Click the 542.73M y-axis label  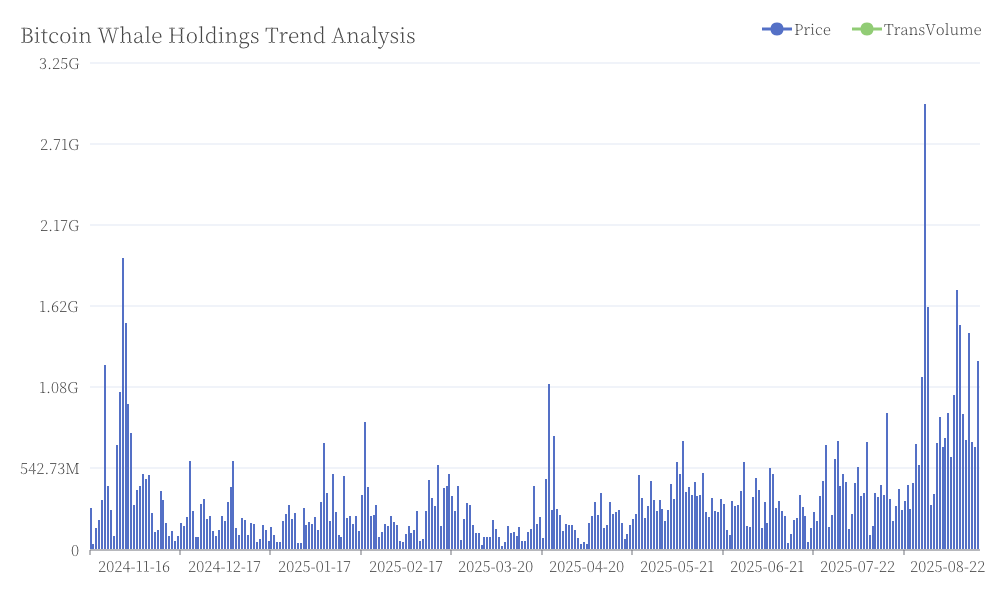50,469
